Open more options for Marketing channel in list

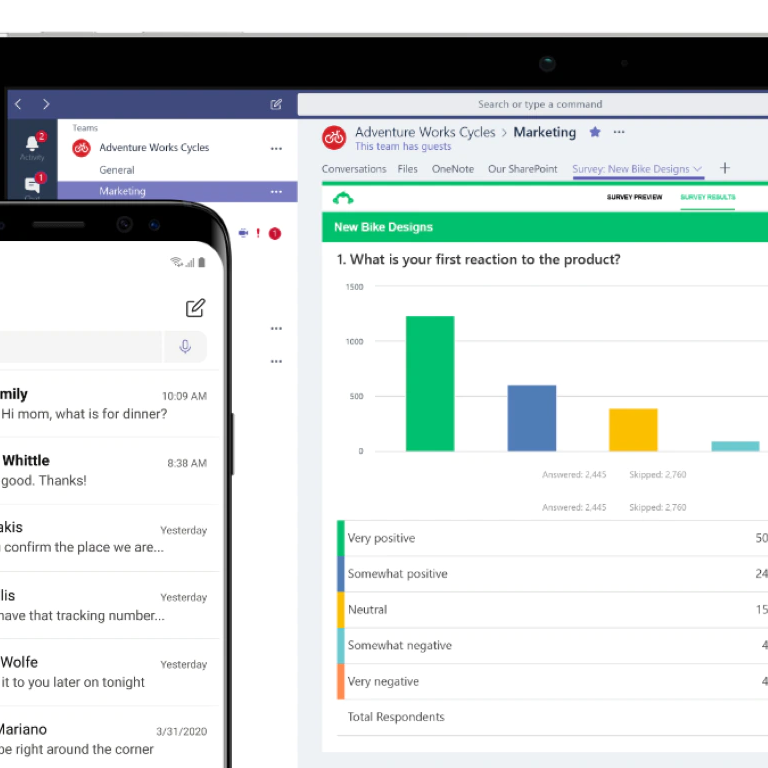pyautogui.click(x=276, y=192)
